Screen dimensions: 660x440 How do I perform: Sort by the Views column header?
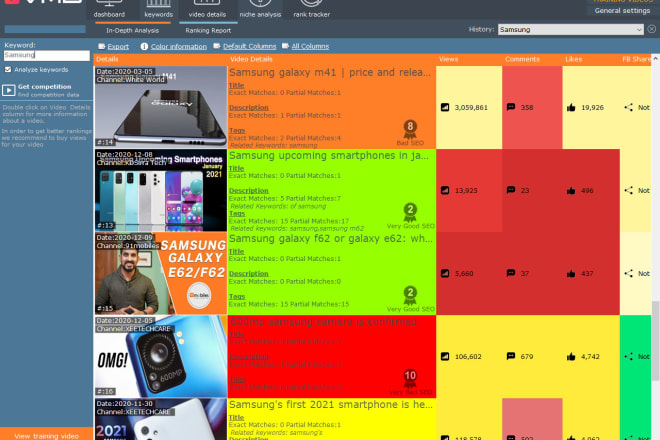click(448, 59)
